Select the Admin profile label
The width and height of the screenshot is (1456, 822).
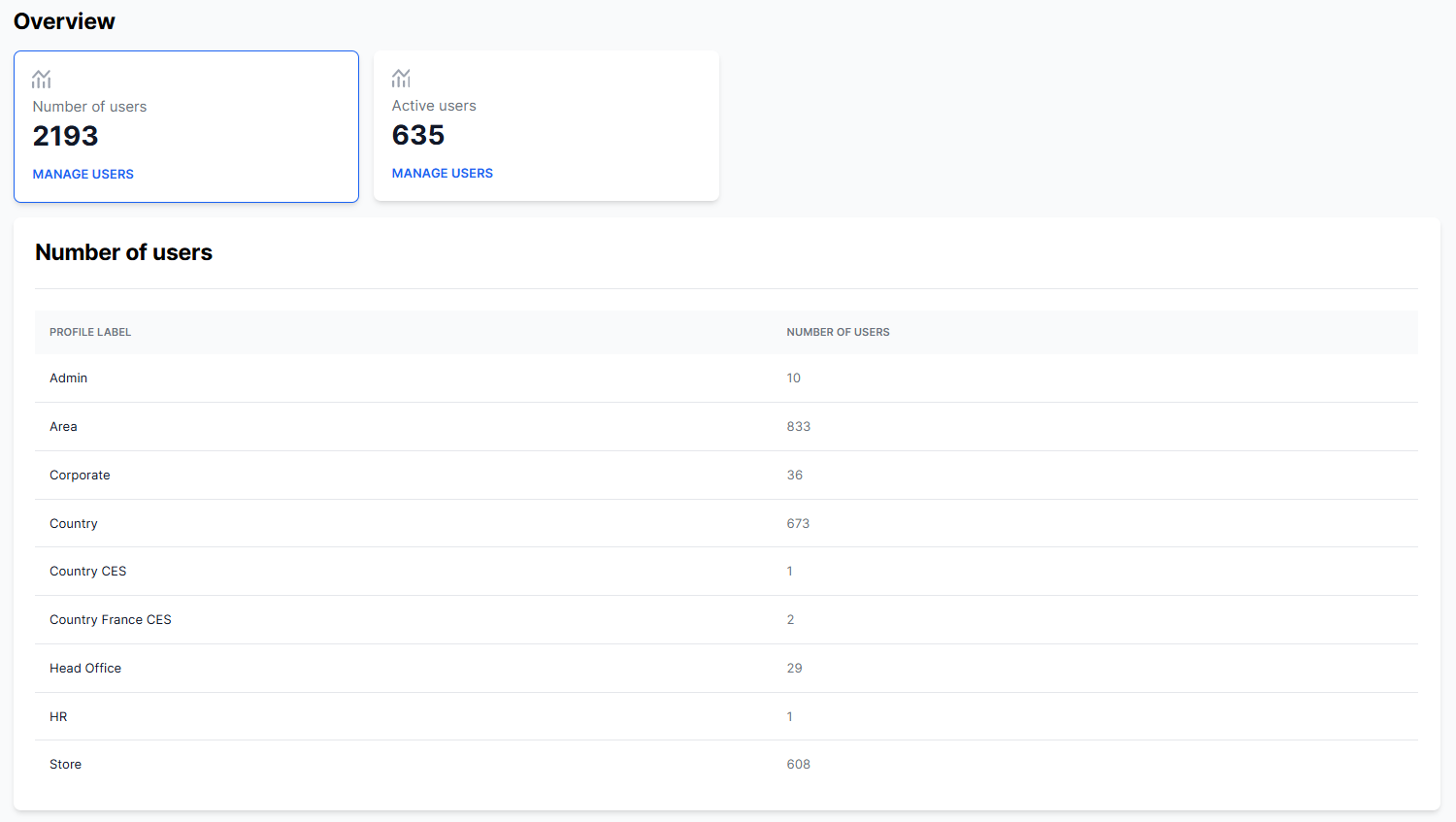[69, 378]
